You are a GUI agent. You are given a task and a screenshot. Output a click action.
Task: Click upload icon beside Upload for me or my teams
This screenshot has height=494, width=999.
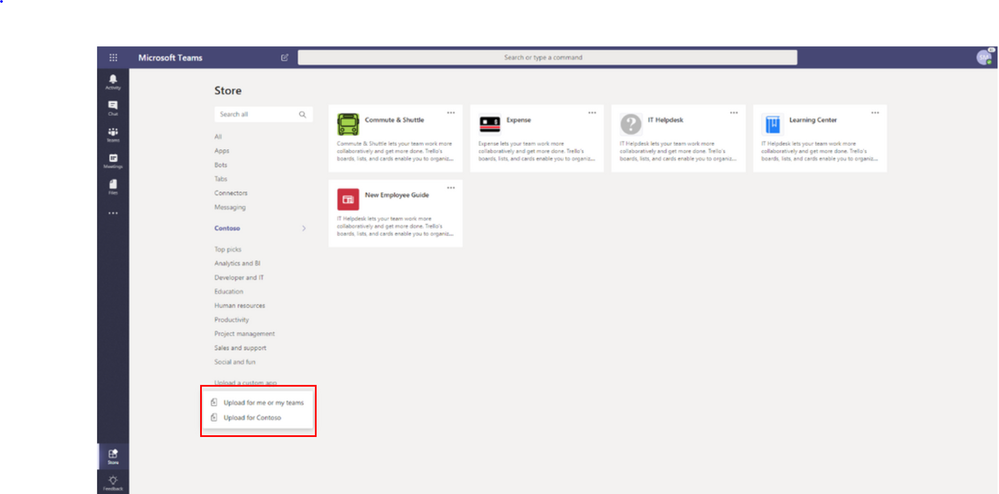coord(215,403)
